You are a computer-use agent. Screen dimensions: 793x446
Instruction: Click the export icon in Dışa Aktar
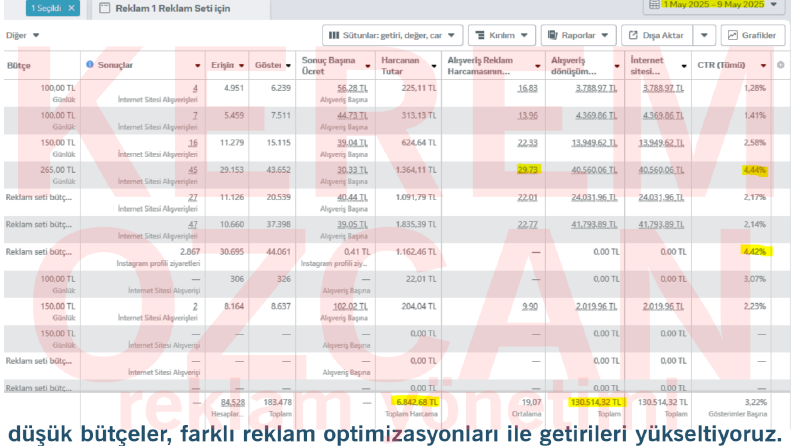tap(633, 35)
